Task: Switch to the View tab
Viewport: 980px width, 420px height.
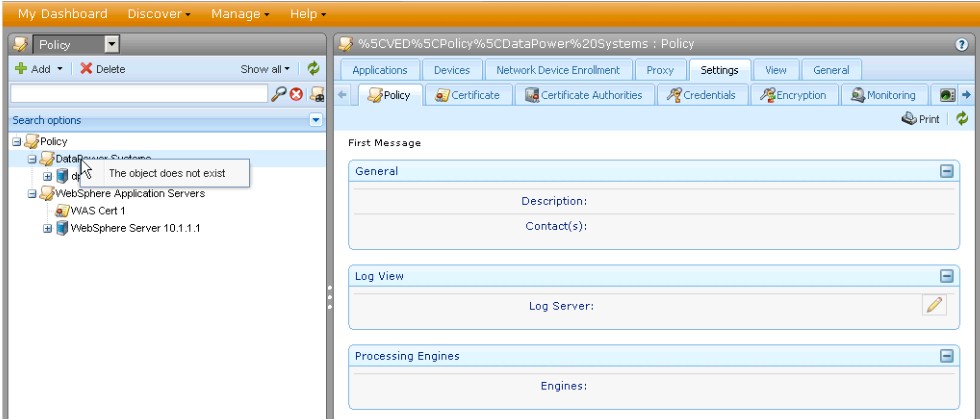Action: tap(776, 70)
